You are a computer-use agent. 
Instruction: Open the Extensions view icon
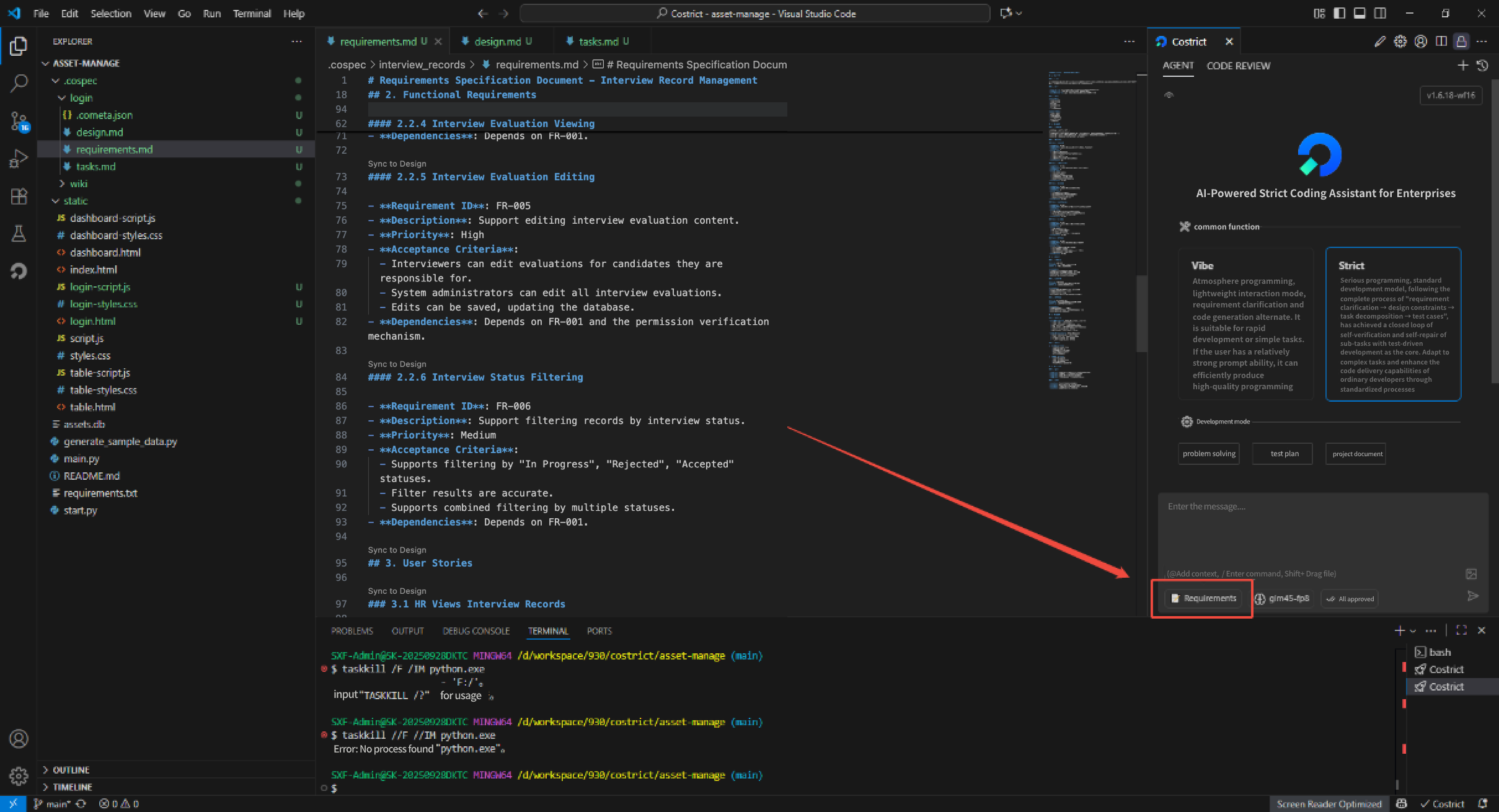19,196
